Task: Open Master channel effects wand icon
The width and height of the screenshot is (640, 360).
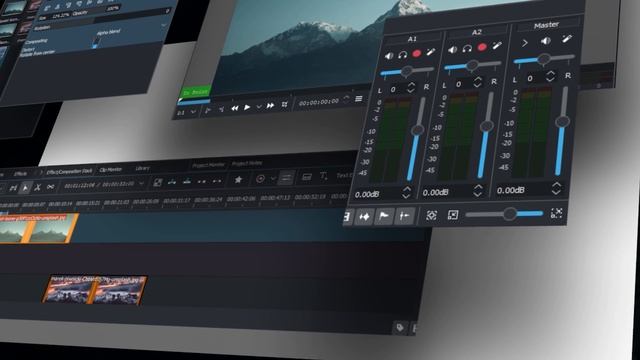Action: coord(567,39)
